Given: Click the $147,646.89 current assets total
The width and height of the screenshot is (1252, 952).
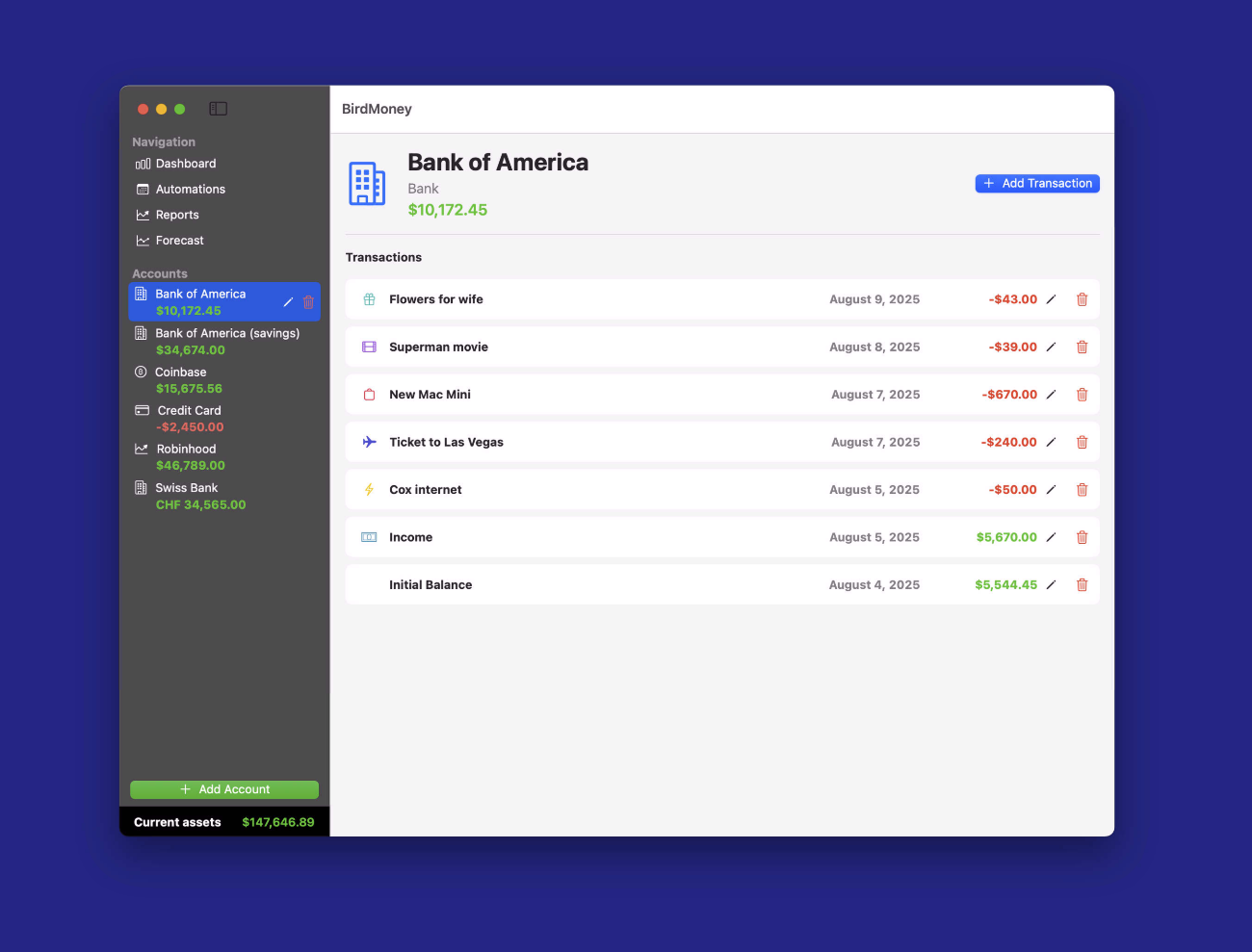Looking at the screenshot, I should coord(278,822).
